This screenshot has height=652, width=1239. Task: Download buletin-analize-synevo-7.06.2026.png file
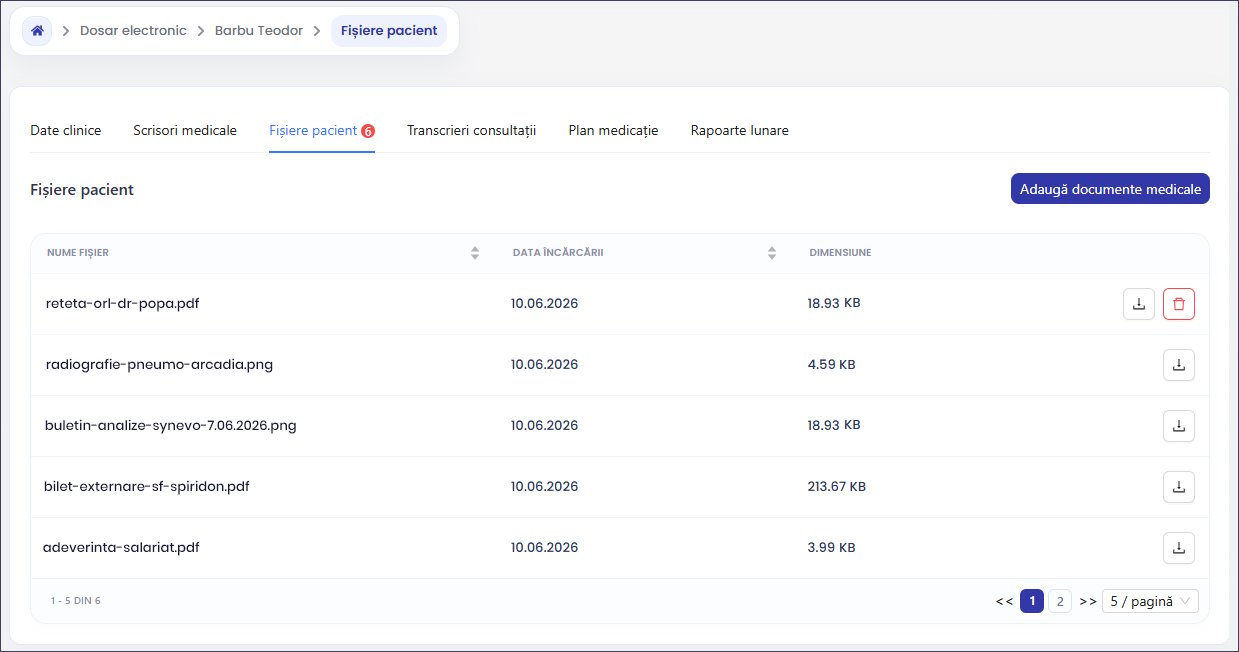click(x=1179, y=426)
